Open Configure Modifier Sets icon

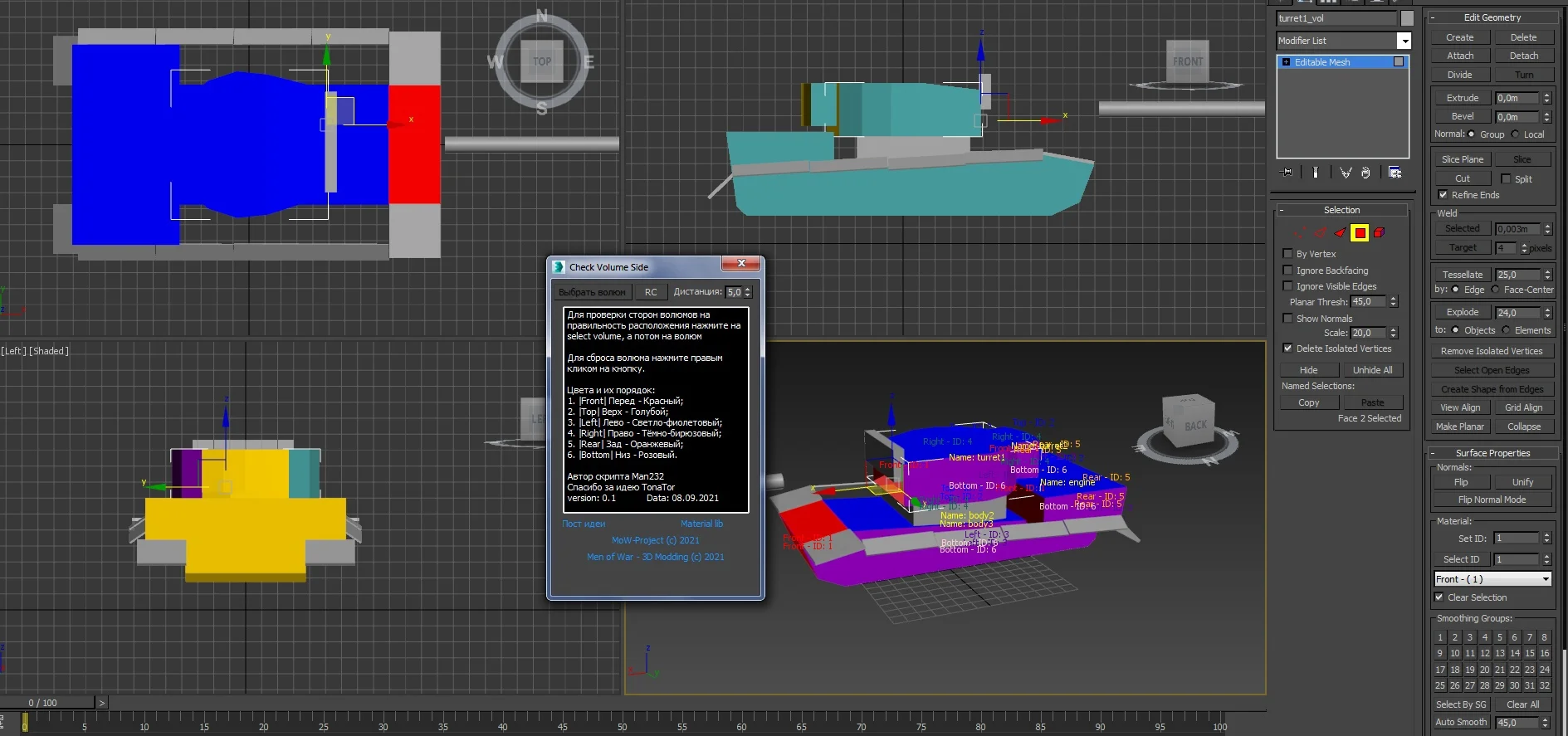[1395, 173]
